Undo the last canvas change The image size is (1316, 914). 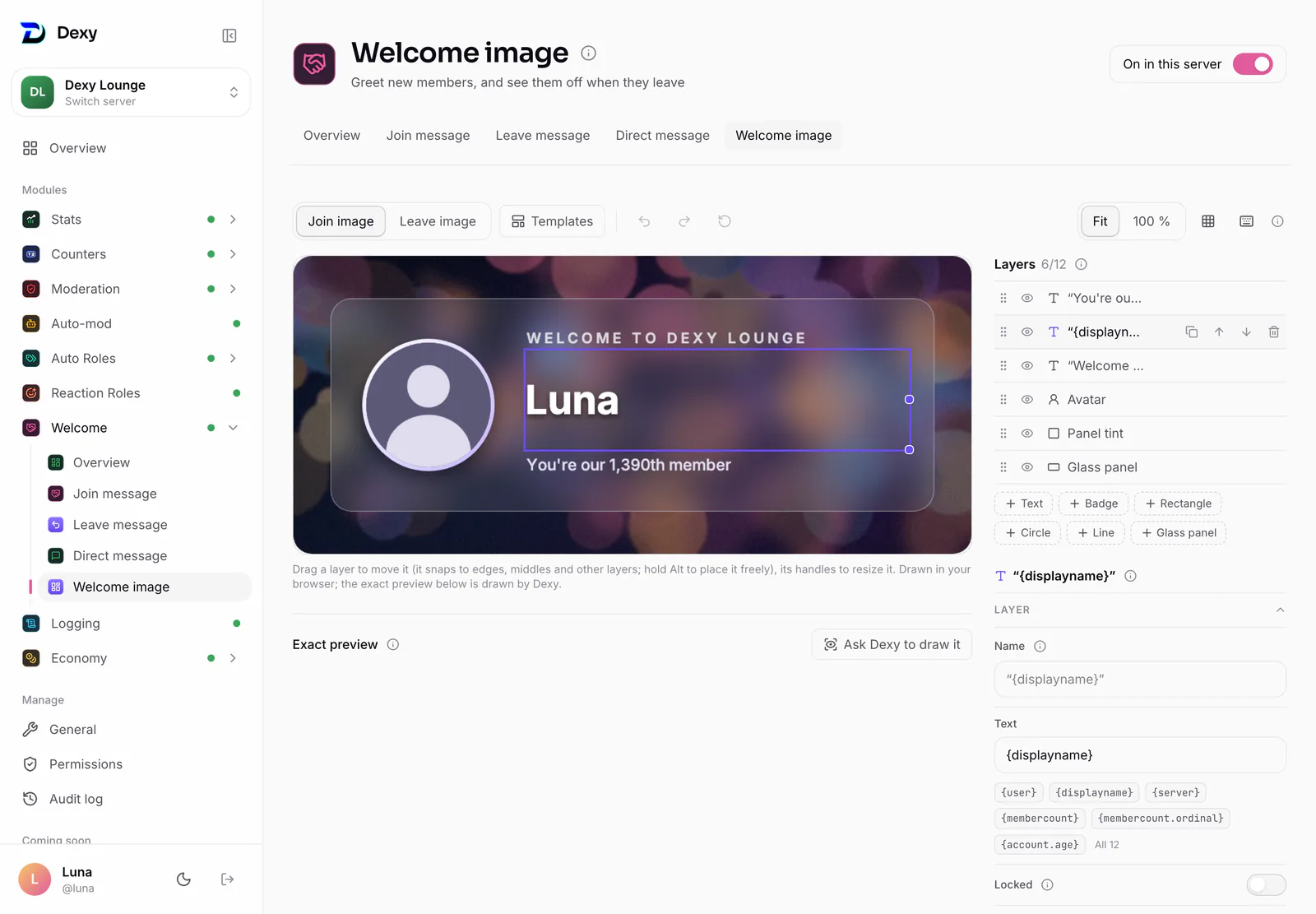(x=644, y=221)
